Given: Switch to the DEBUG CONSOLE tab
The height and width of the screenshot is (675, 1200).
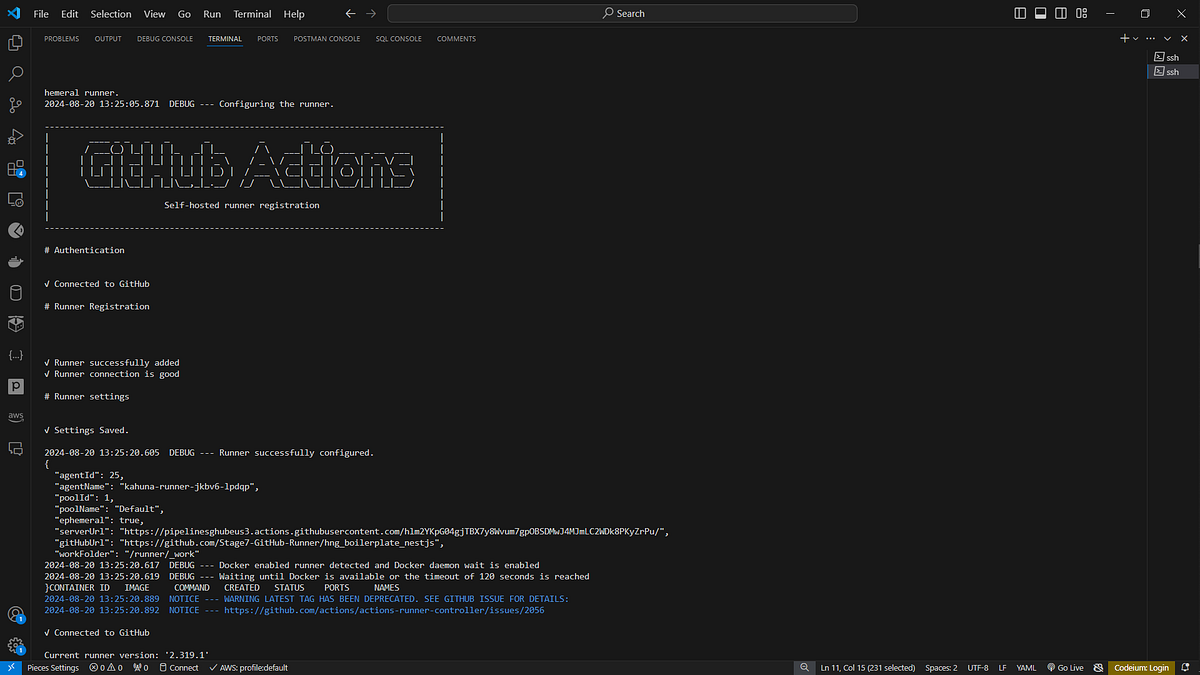Looking at the screenshot, I should (x=165, y=39).
